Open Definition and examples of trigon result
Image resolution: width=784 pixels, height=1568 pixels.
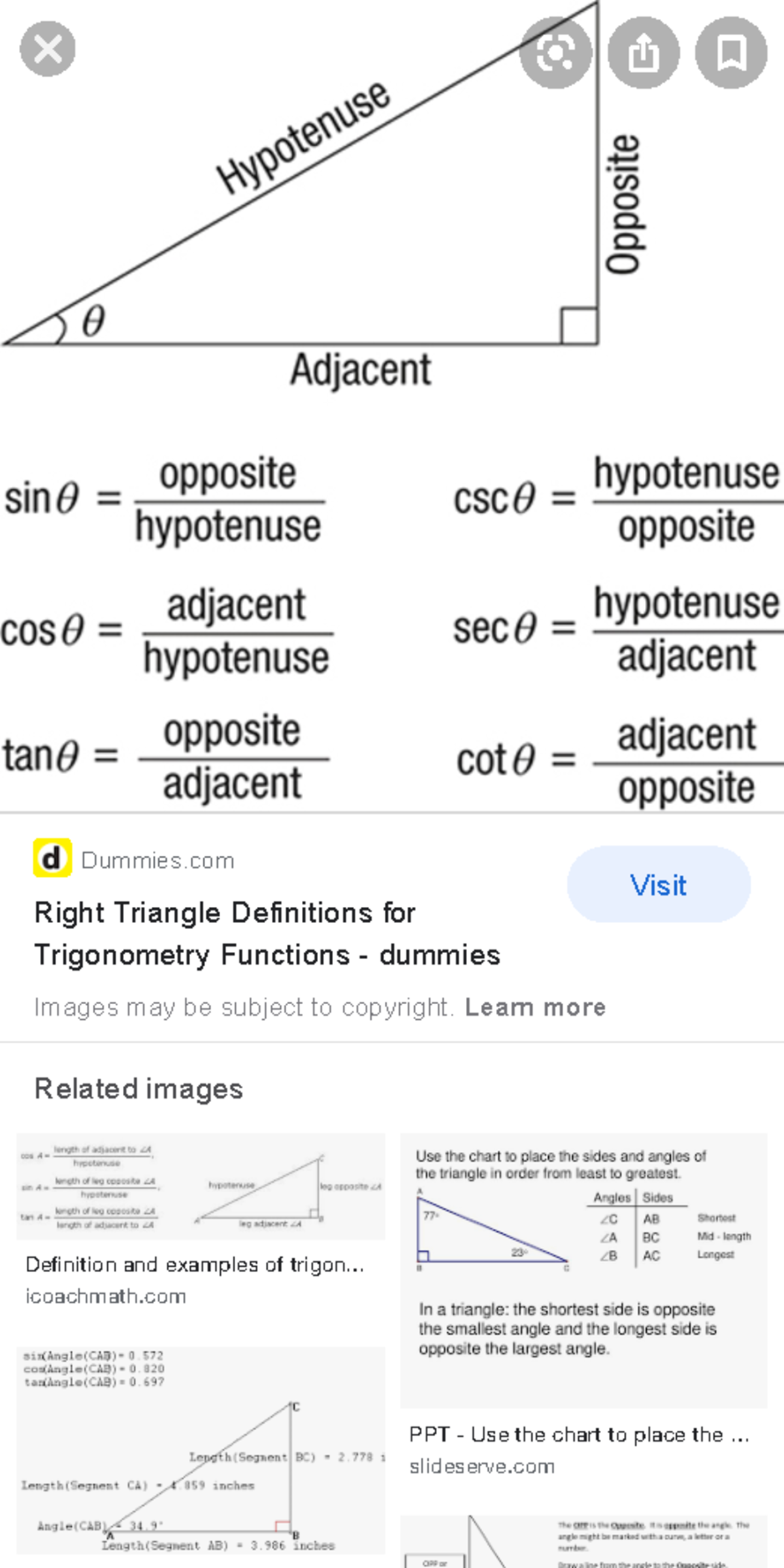pos(195,1265)
